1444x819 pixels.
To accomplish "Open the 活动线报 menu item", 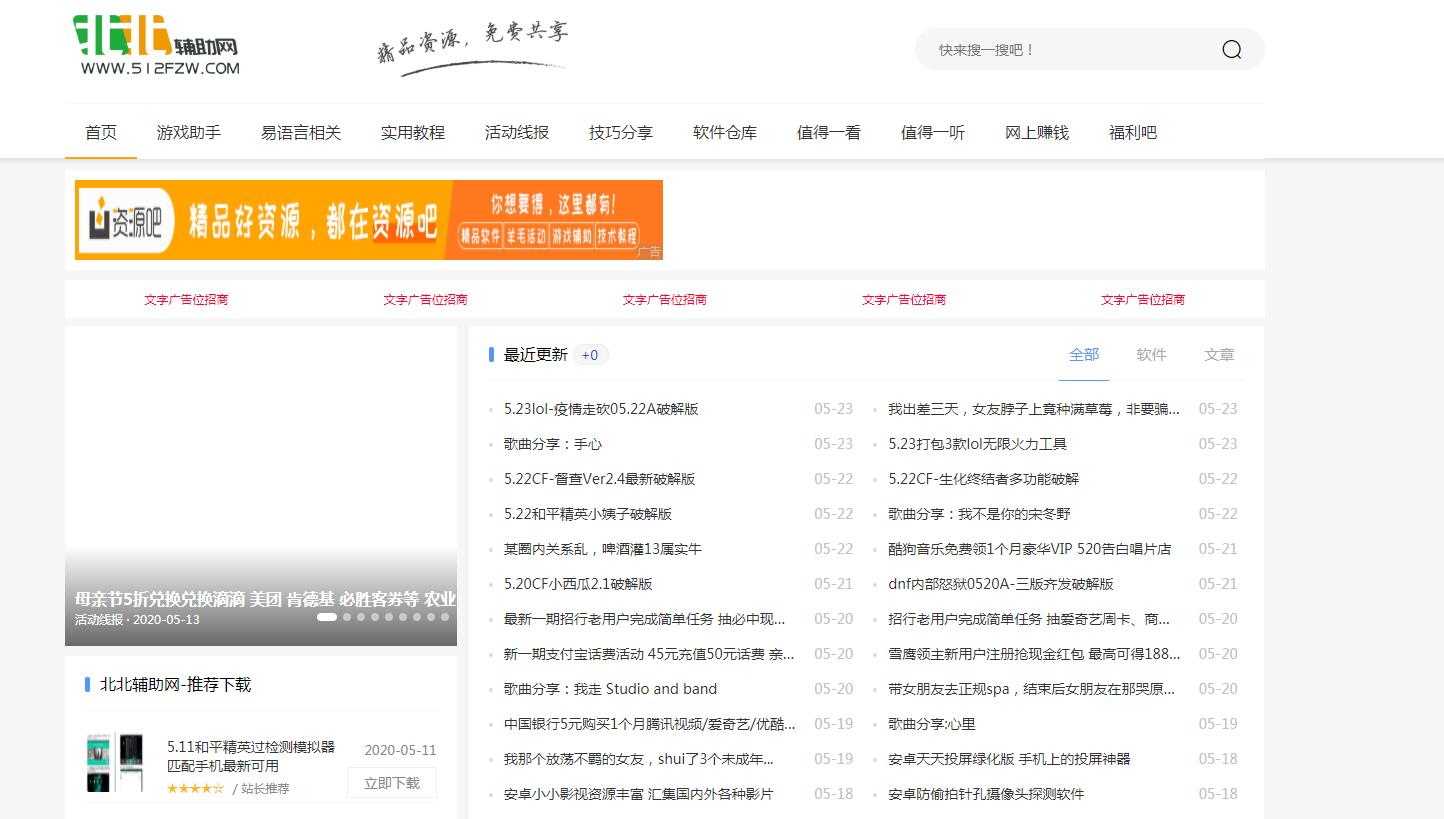I will [517, 132].
